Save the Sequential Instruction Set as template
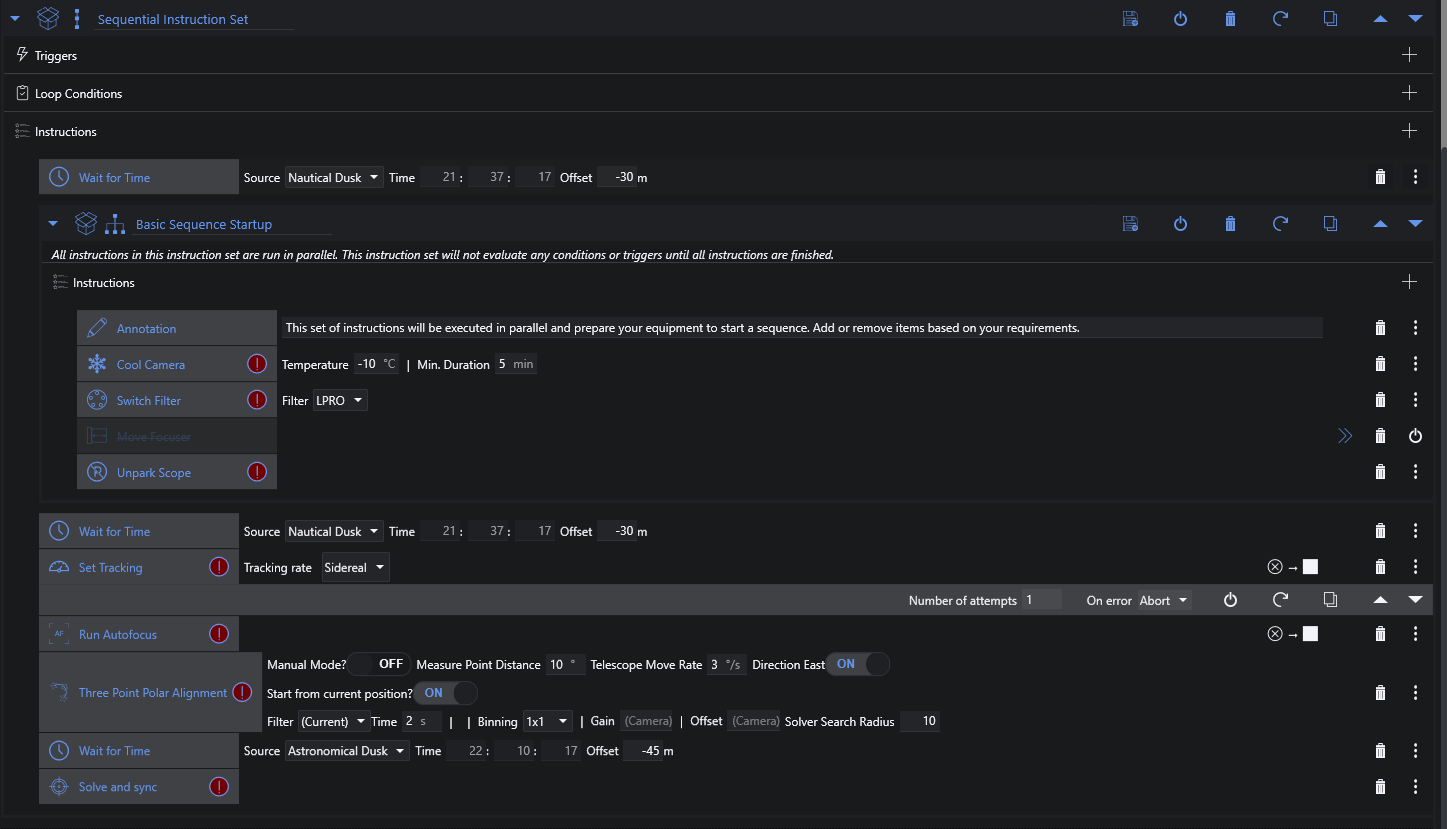The height and width of the screenshot is (829, 1447). 1130,19
